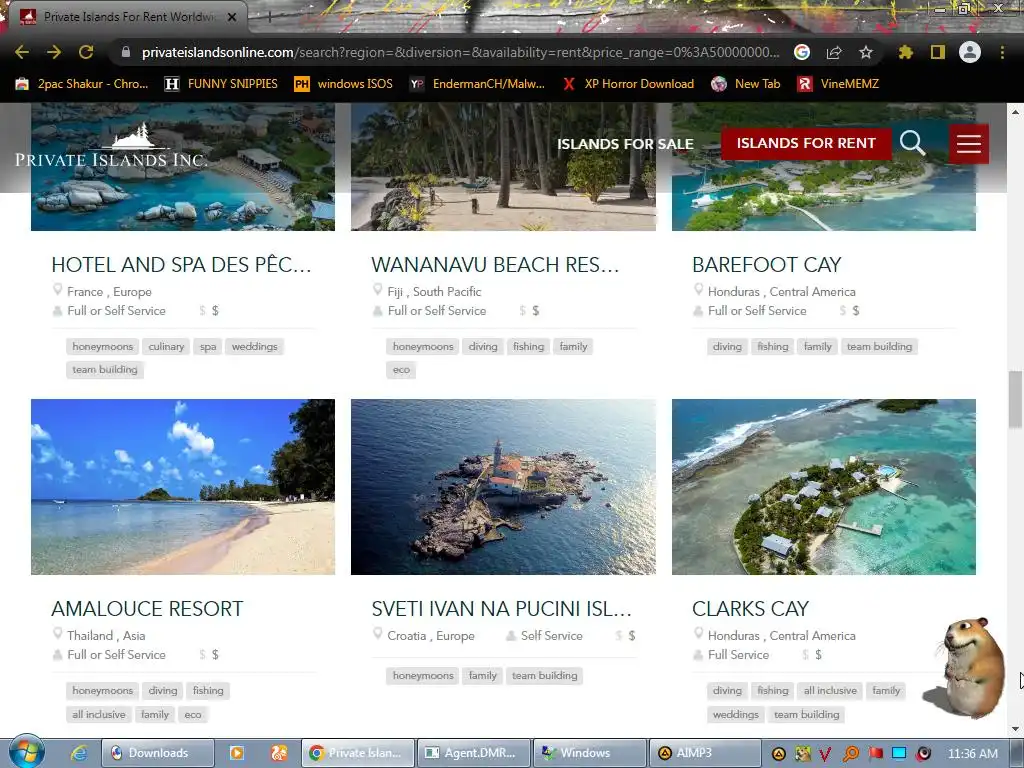Click scrollbar down arrow
The image size is (1024, 768).
click(x=1015, y=729)
